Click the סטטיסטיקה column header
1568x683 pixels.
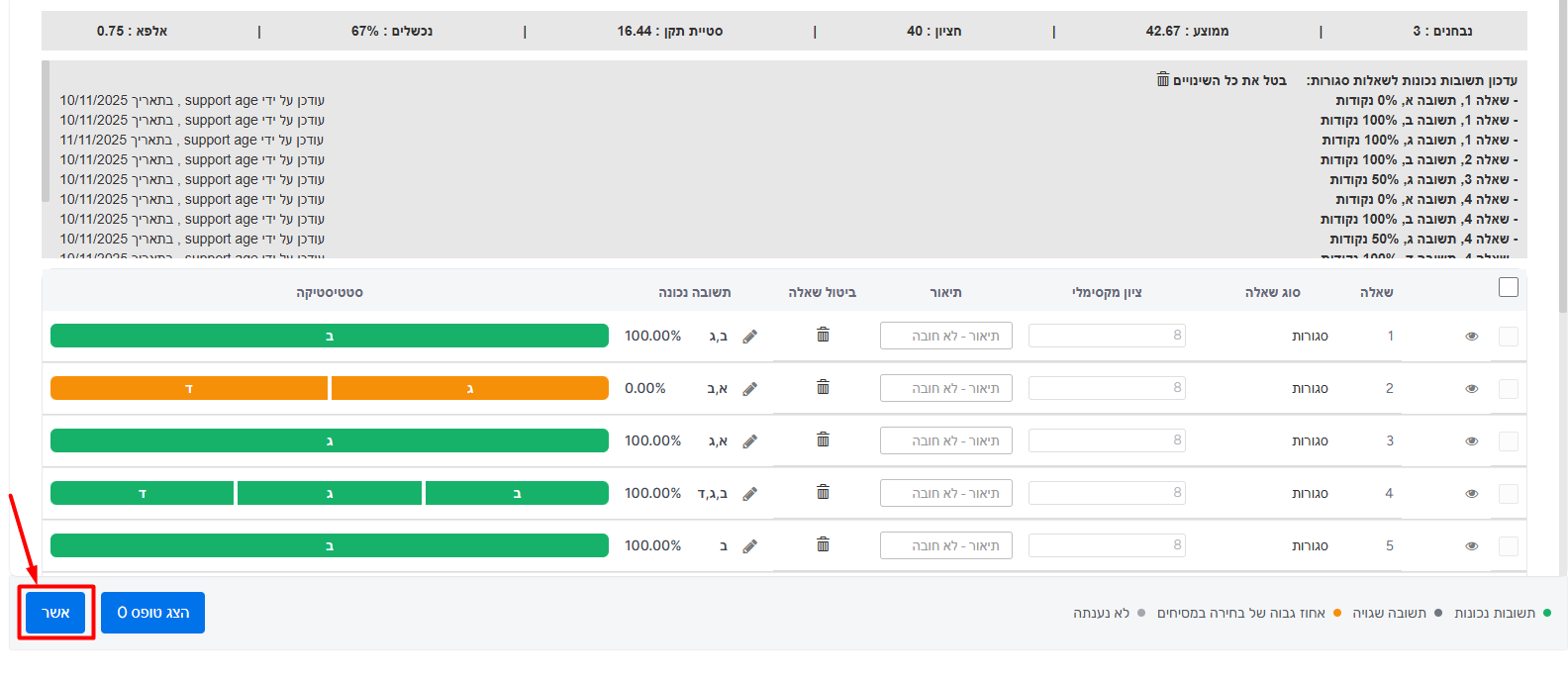pyautogui.click(x=330, y=293)
